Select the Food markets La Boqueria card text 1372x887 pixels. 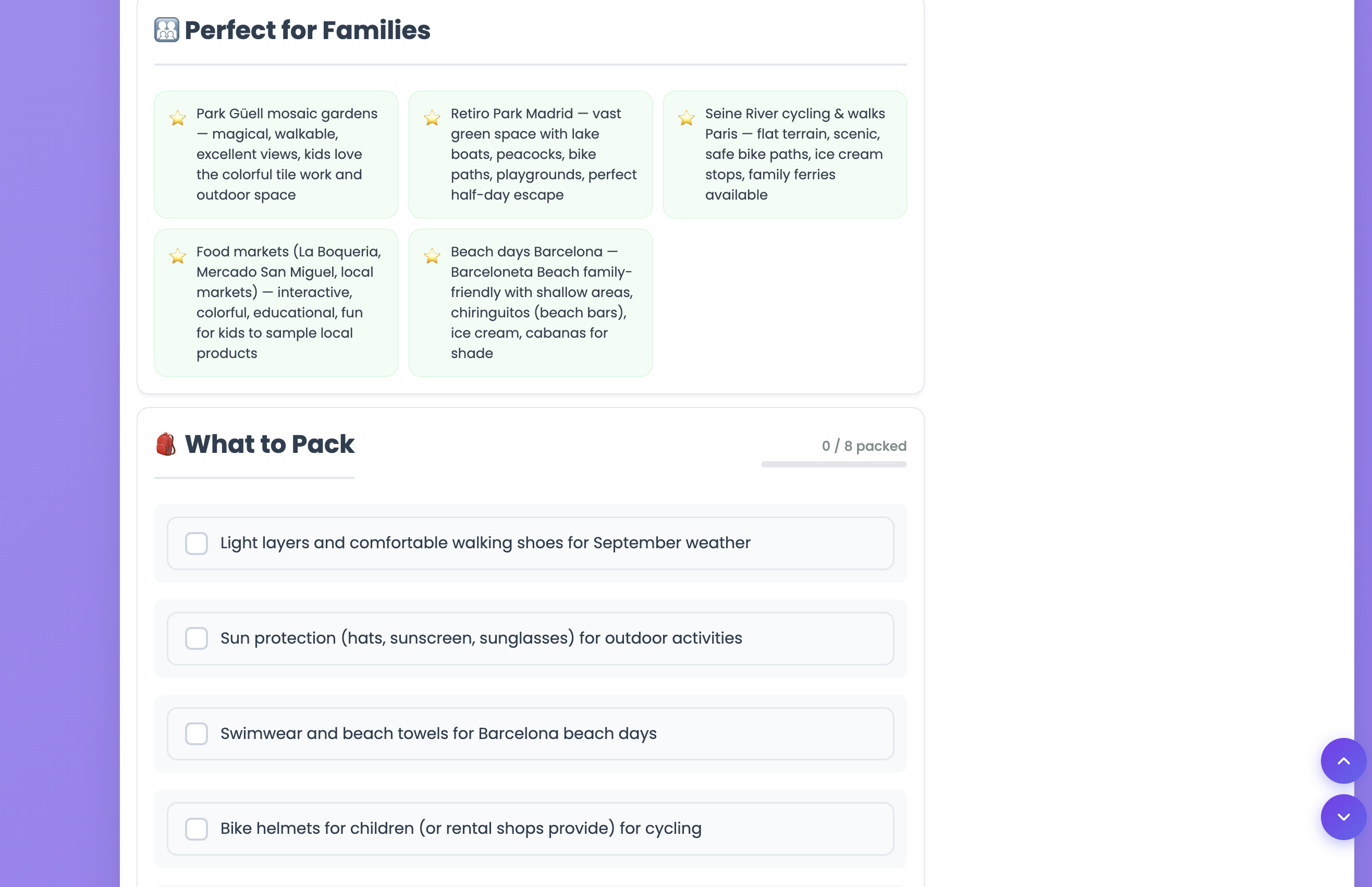(289, 302)
